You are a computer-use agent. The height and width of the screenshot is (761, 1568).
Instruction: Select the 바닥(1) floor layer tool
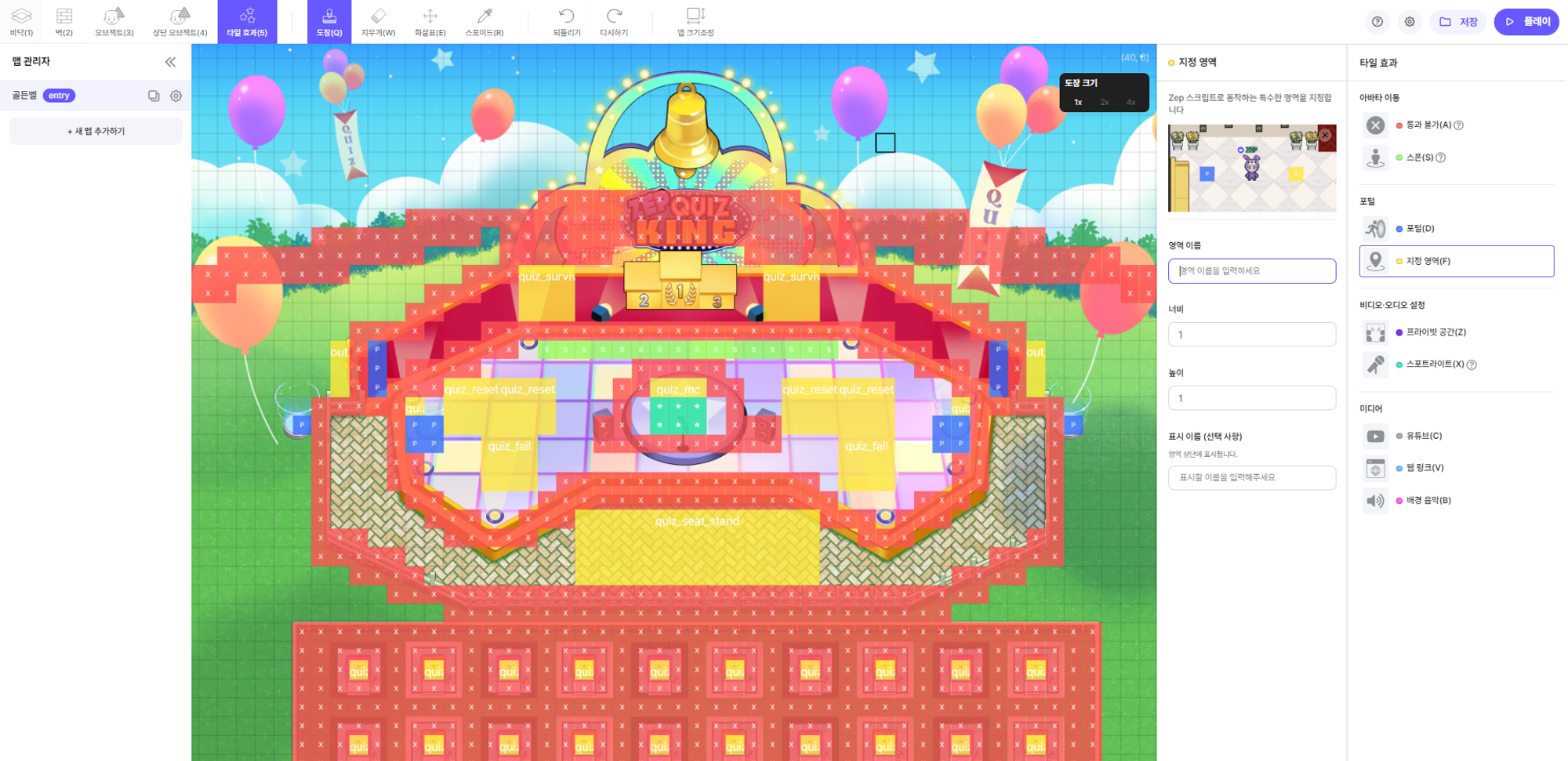coord(21,22)
